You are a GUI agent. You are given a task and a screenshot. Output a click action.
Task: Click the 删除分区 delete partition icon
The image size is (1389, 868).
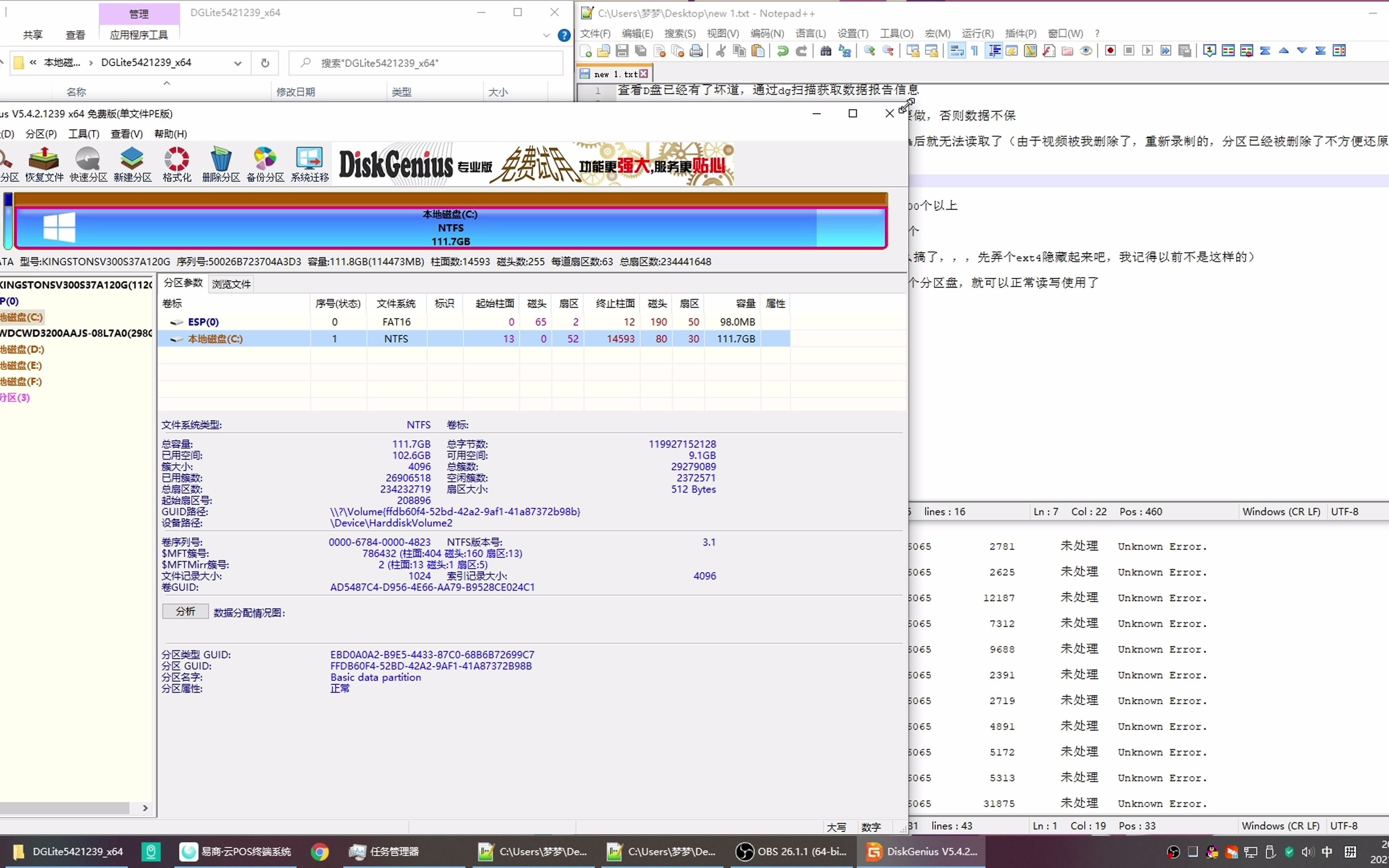pos(221,164)
